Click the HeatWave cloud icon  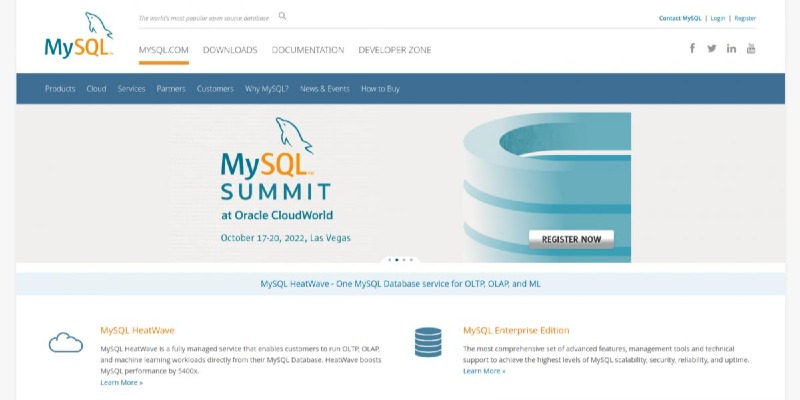66,343
